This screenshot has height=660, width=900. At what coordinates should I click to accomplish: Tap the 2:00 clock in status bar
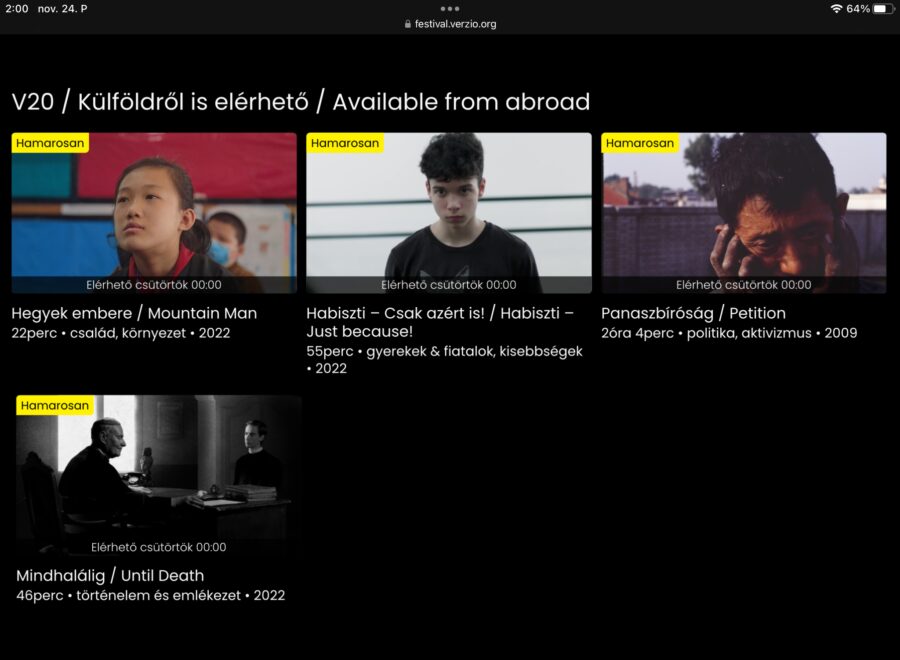[x=17, y=9]
